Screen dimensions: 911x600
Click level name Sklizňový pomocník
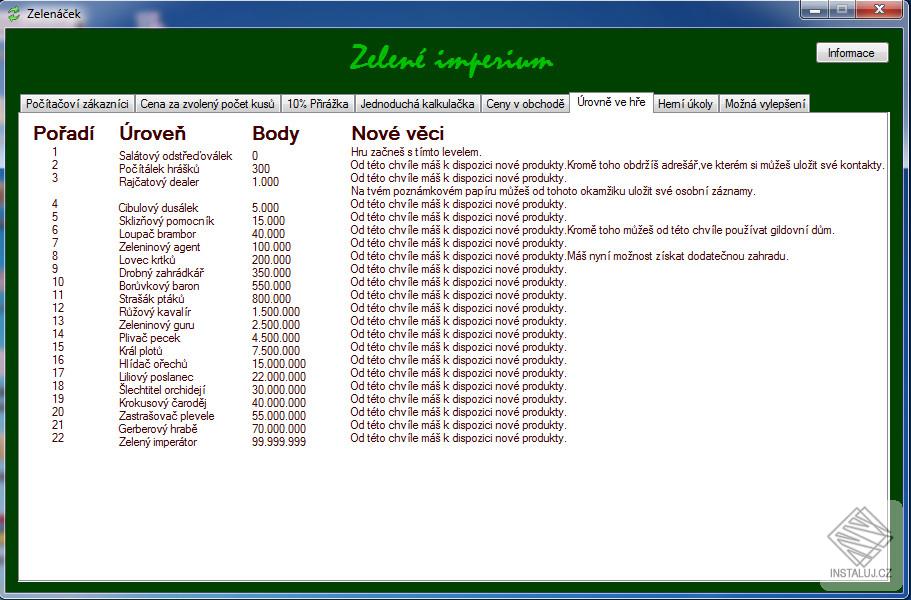click(x=166, y=221)
